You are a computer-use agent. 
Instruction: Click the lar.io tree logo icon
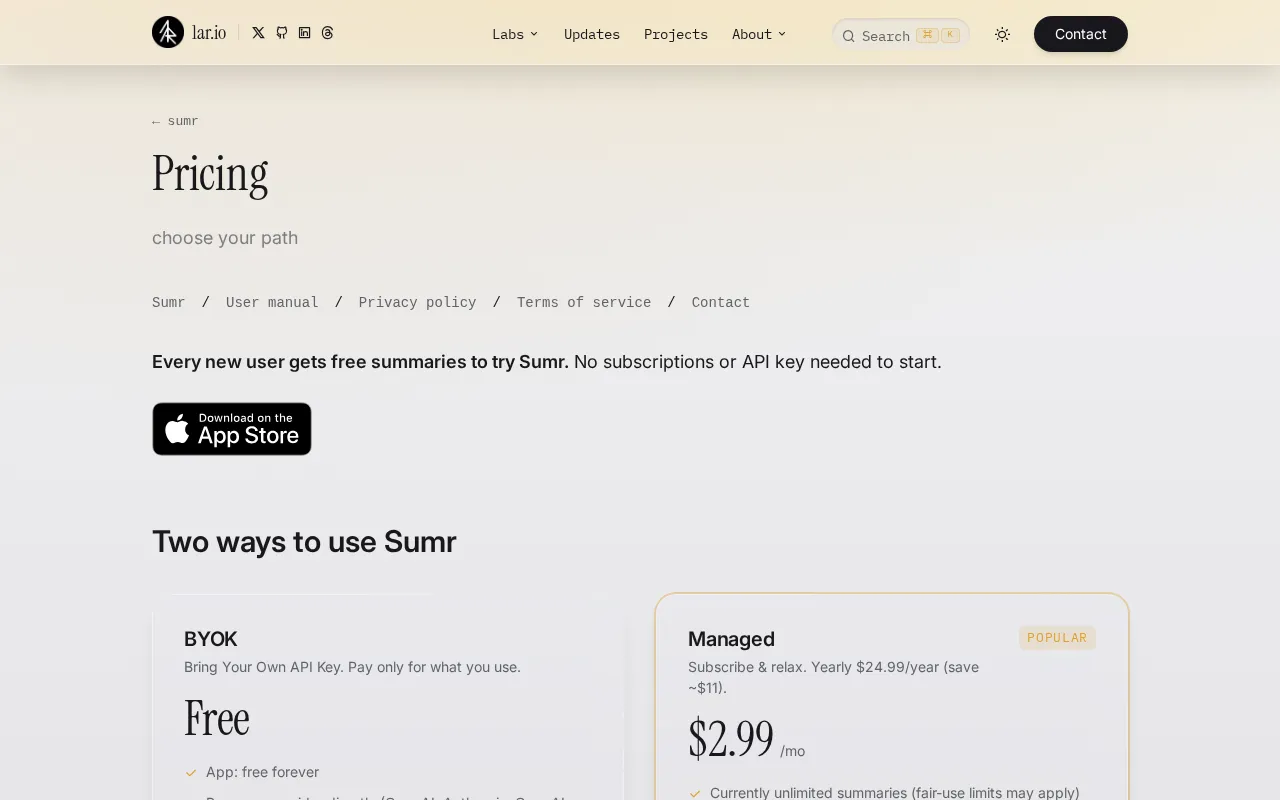pyautogui.click(x=168, y=32)
